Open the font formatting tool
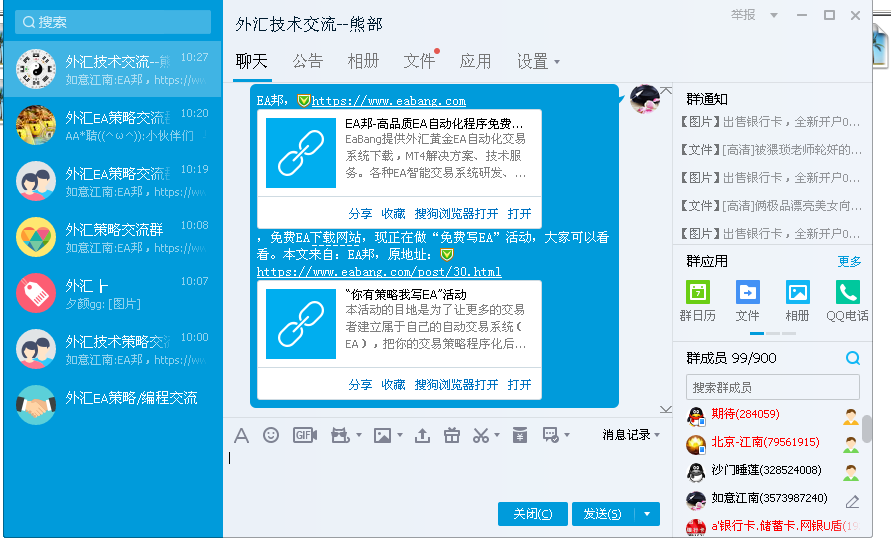Screen dimensions: 891x547 [242, 436]
